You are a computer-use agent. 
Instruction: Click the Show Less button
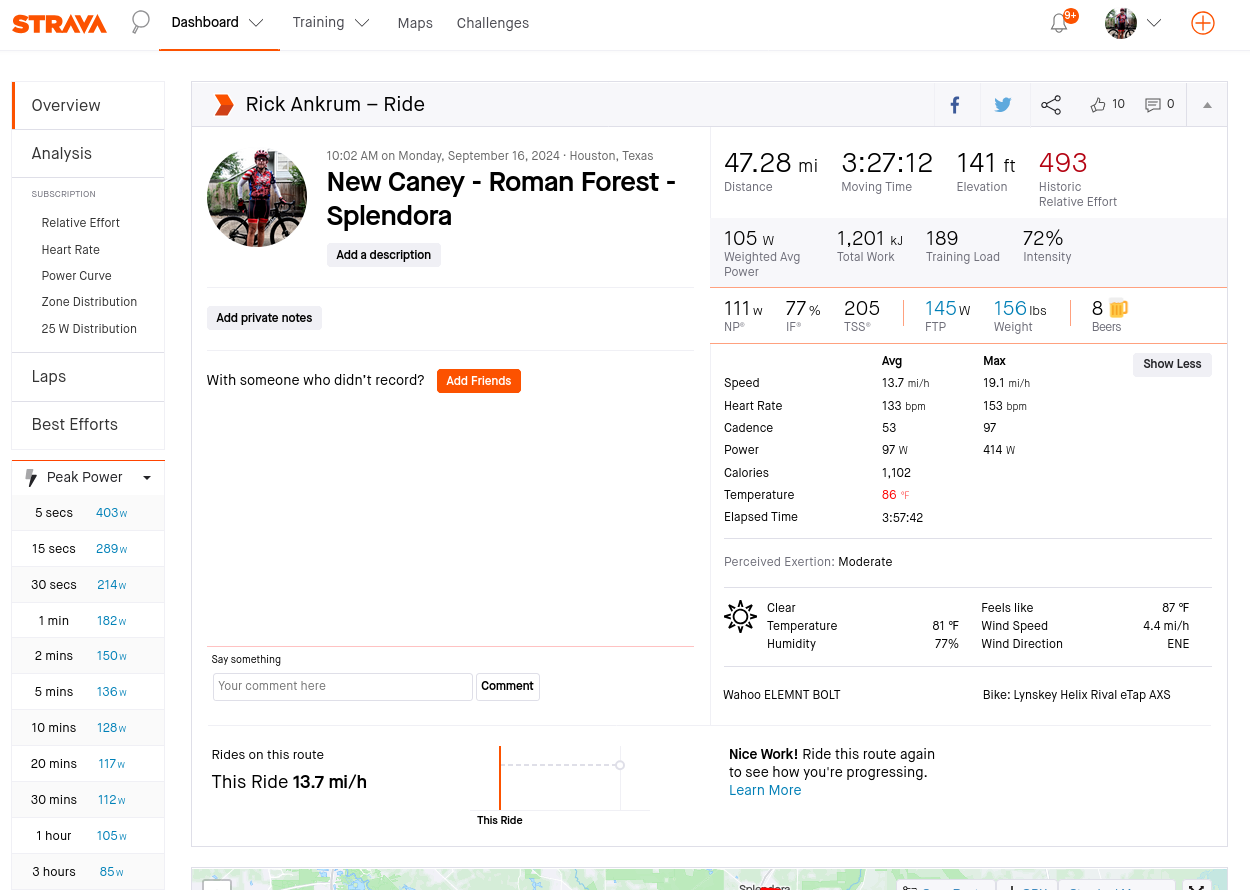point(1172,364)
